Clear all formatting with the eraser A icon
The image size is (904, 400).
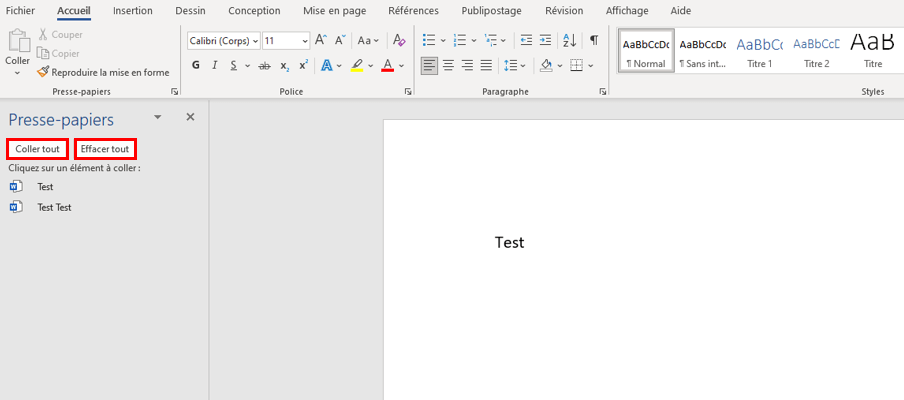pos(399,40)
